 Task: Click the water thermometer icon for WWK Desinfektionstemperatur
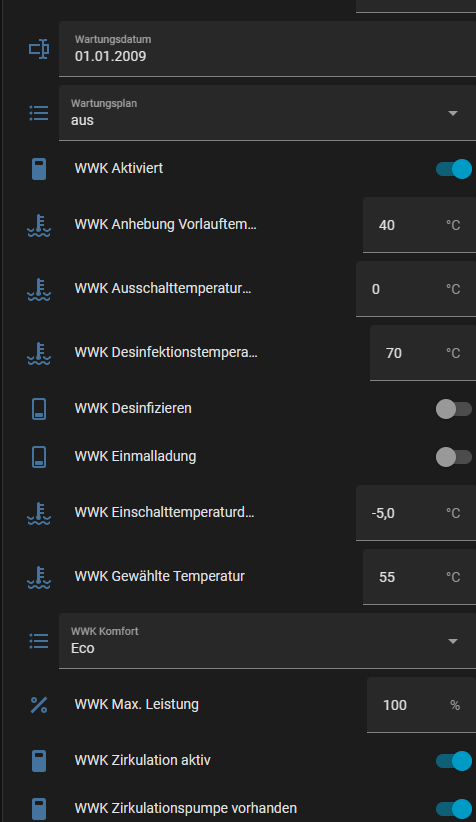[39, 353]
